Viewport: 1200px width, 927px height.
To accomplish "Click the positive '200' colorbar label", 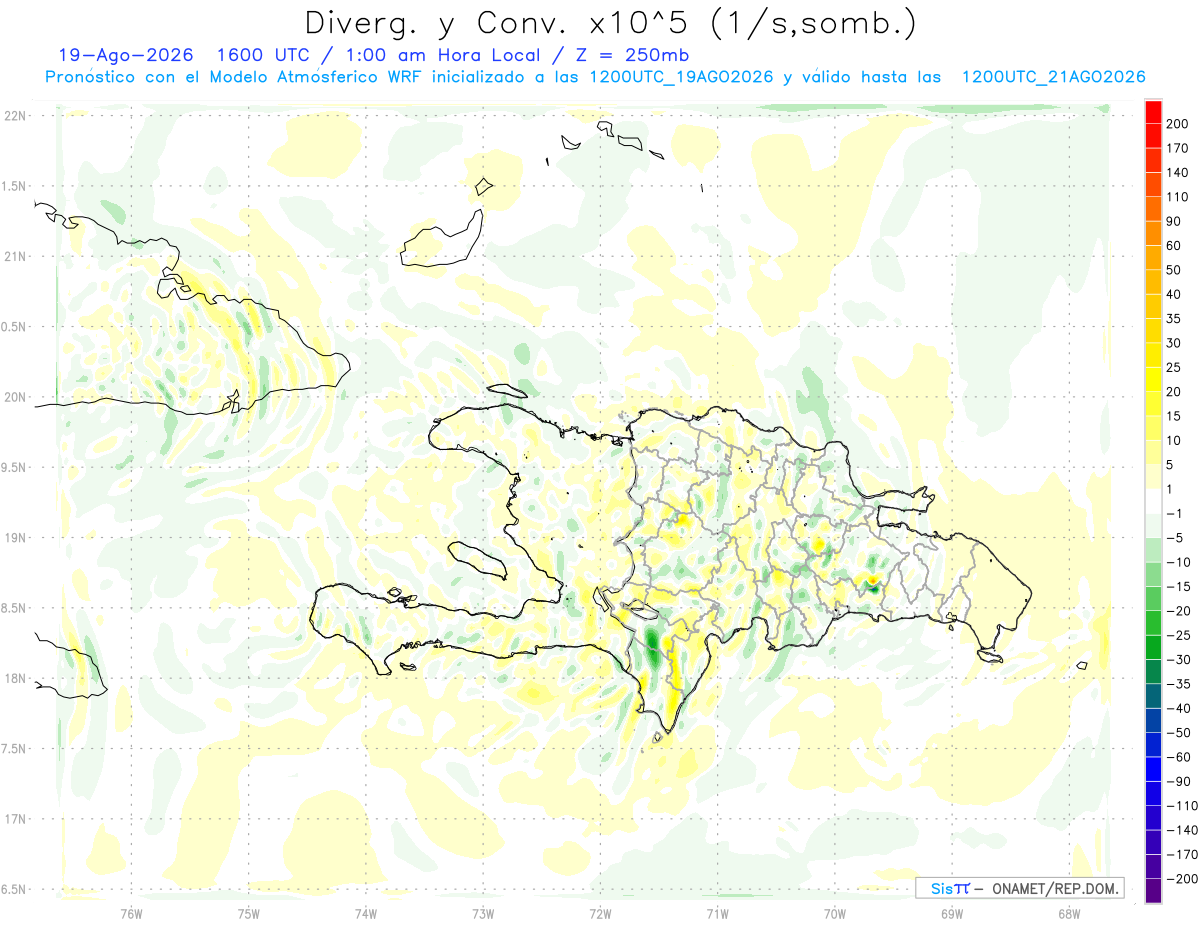I will 1177,123.
